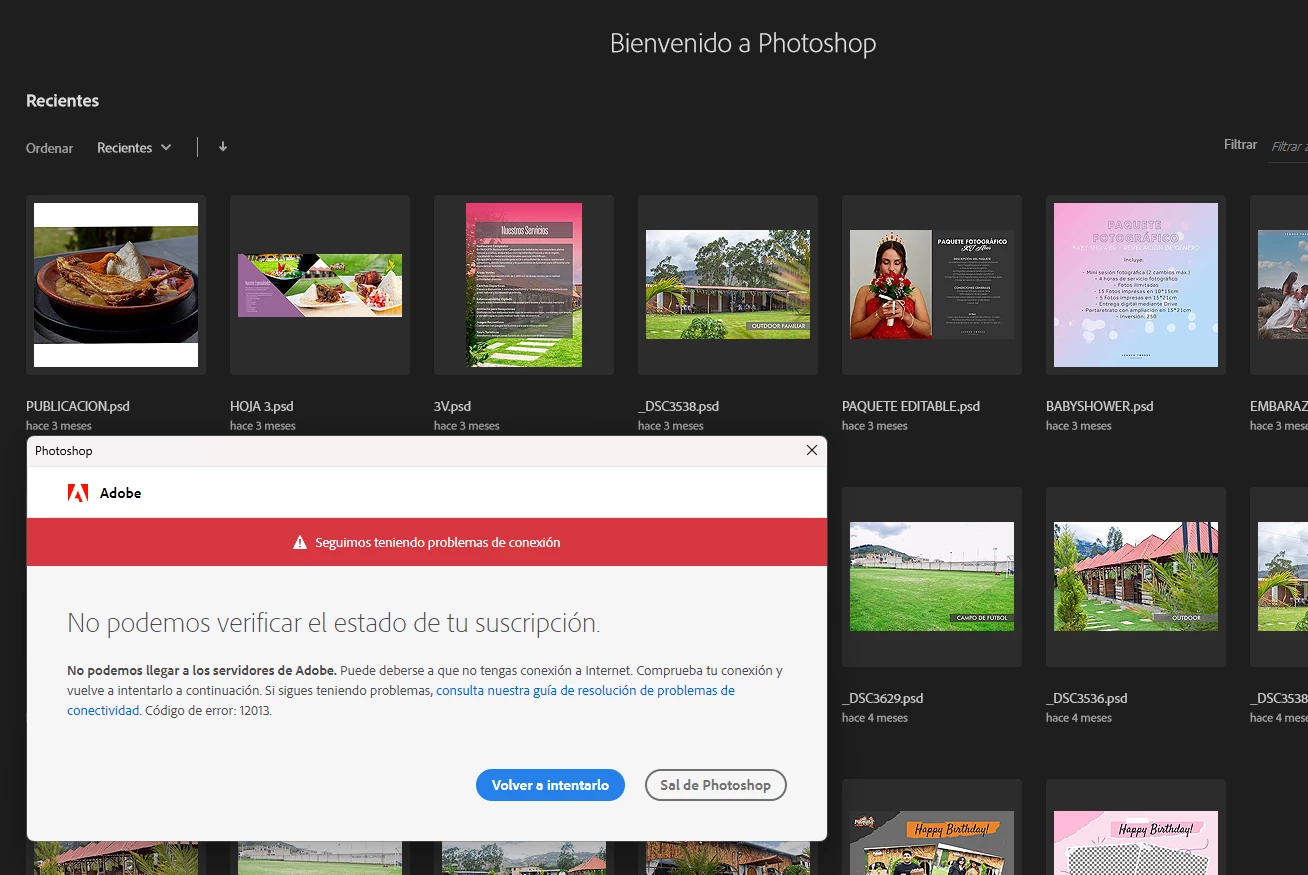Click the Recientes section heading
Image resolution: width=1308 pixels, height=875 pixels.
[62, 101]
